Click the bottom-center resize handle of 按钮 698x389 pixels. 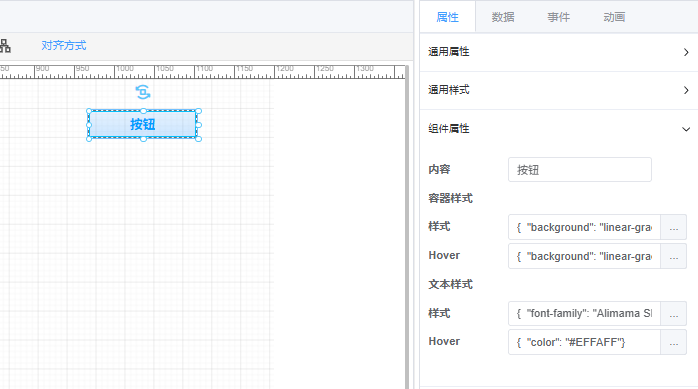point(143,139)
